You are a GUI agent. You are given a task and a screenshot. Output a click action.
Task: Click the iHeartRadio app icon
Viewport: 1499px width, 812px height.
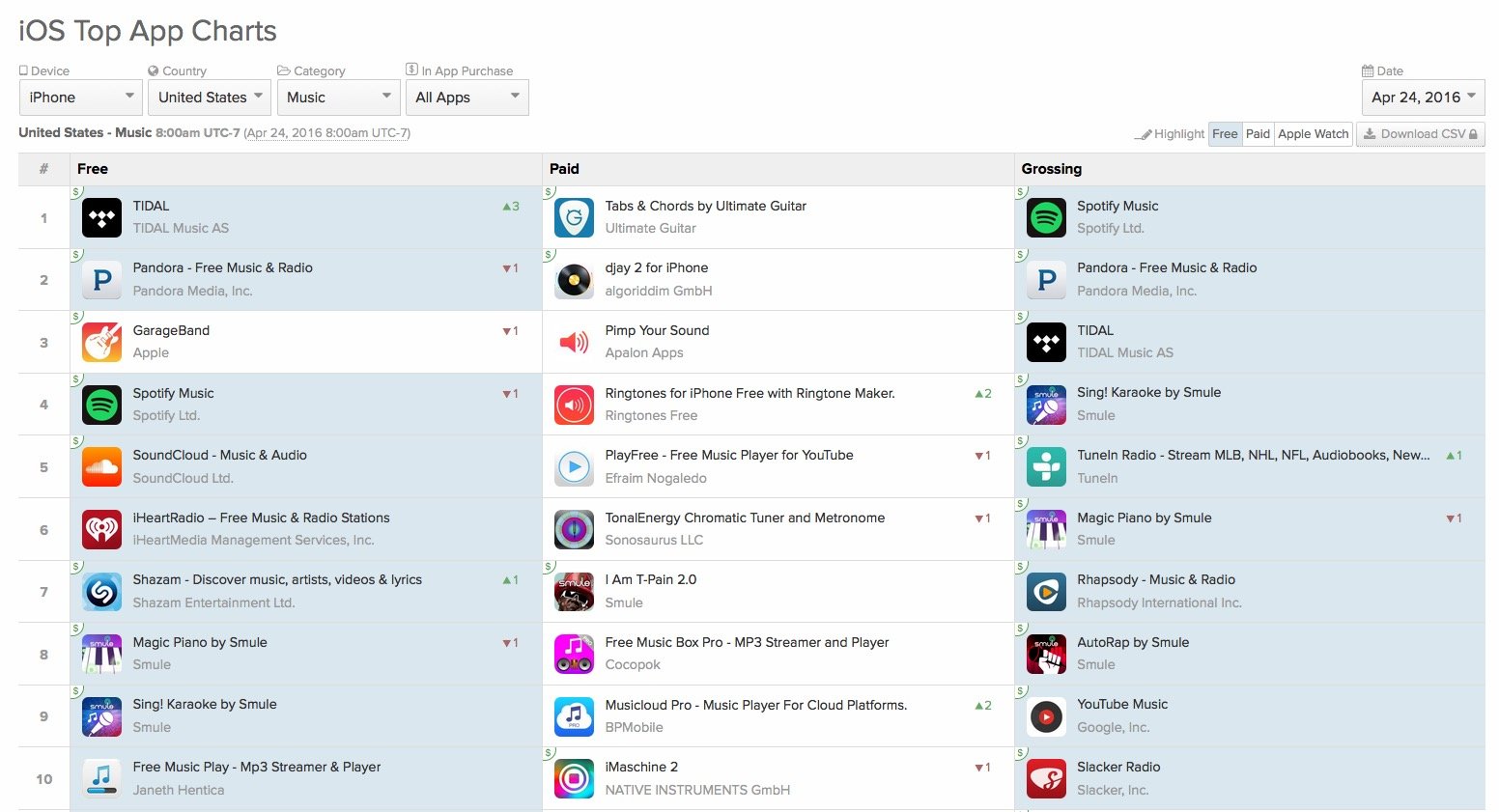[101, 529]
